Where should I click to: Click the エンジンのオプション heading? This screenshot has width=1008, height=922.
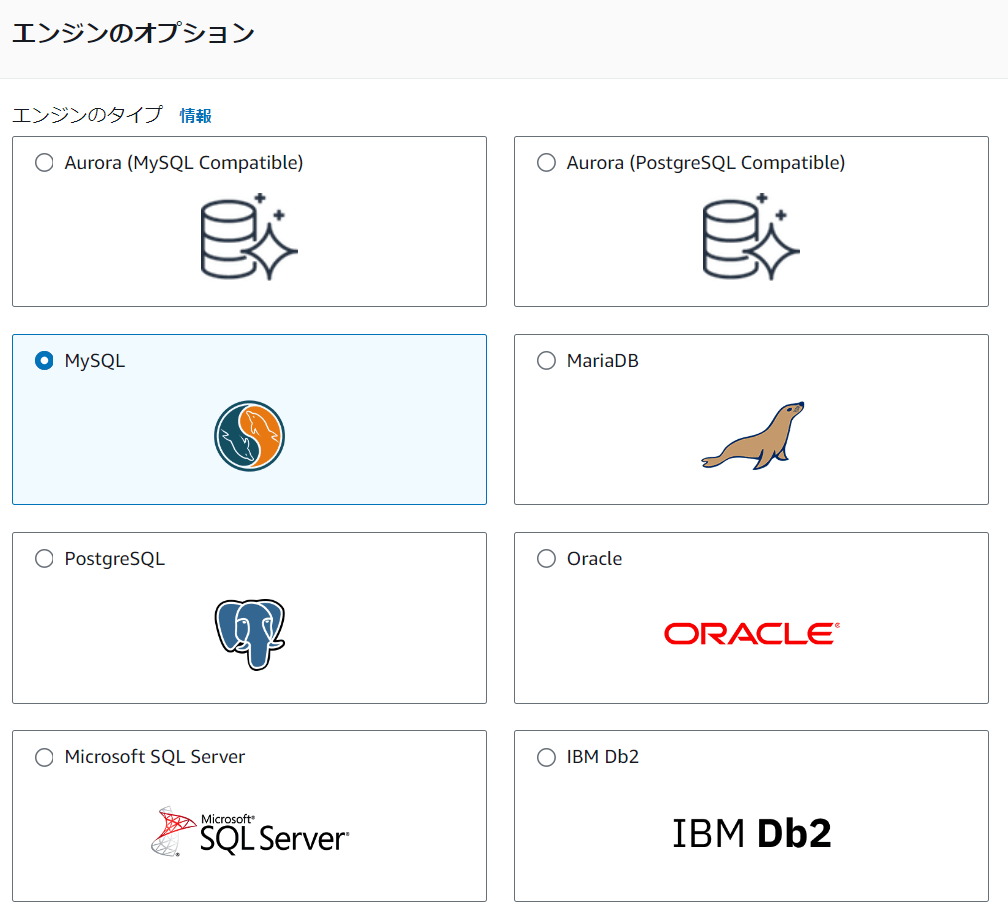134,33
